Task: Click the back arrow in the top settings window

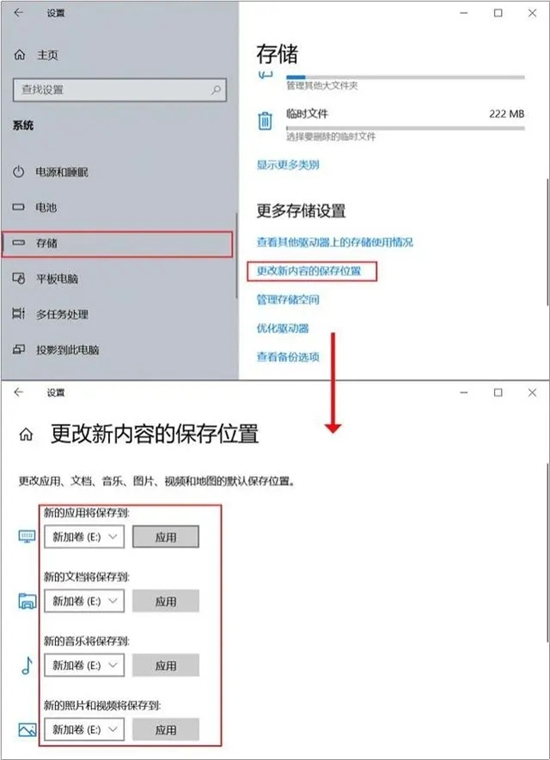Action: click(x=18, y=13)
